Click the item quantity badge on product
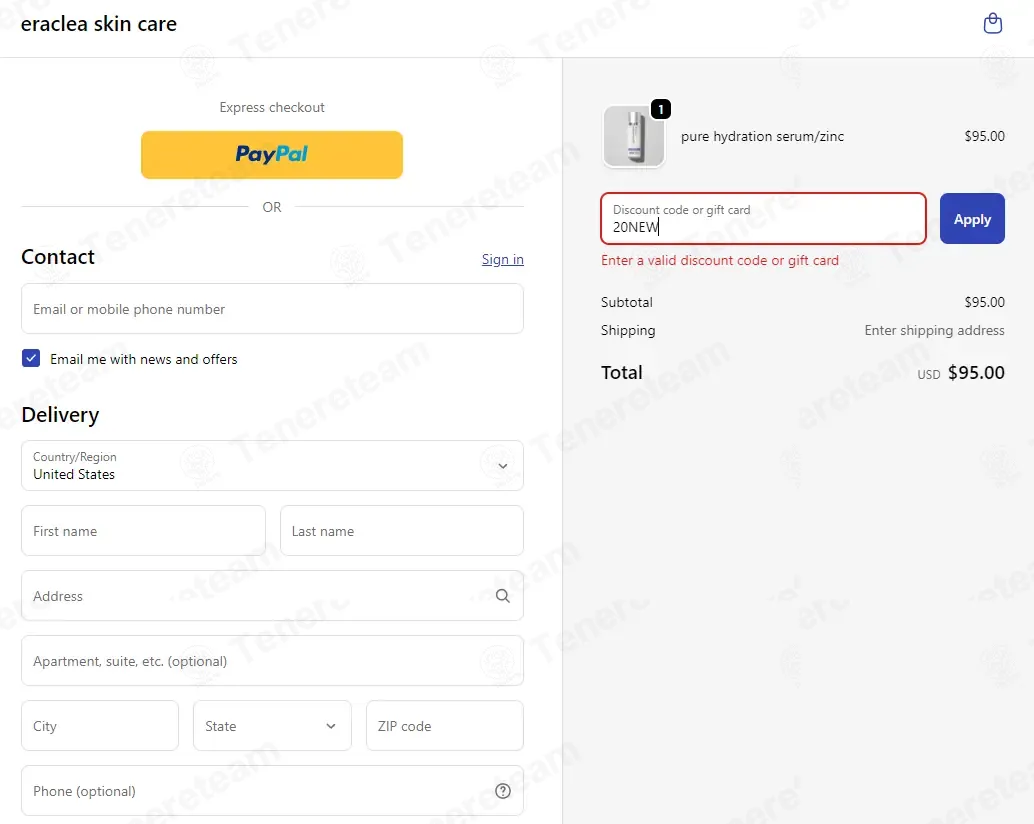The height and width of the screenshot is (824, 1034). click(661, 109)
